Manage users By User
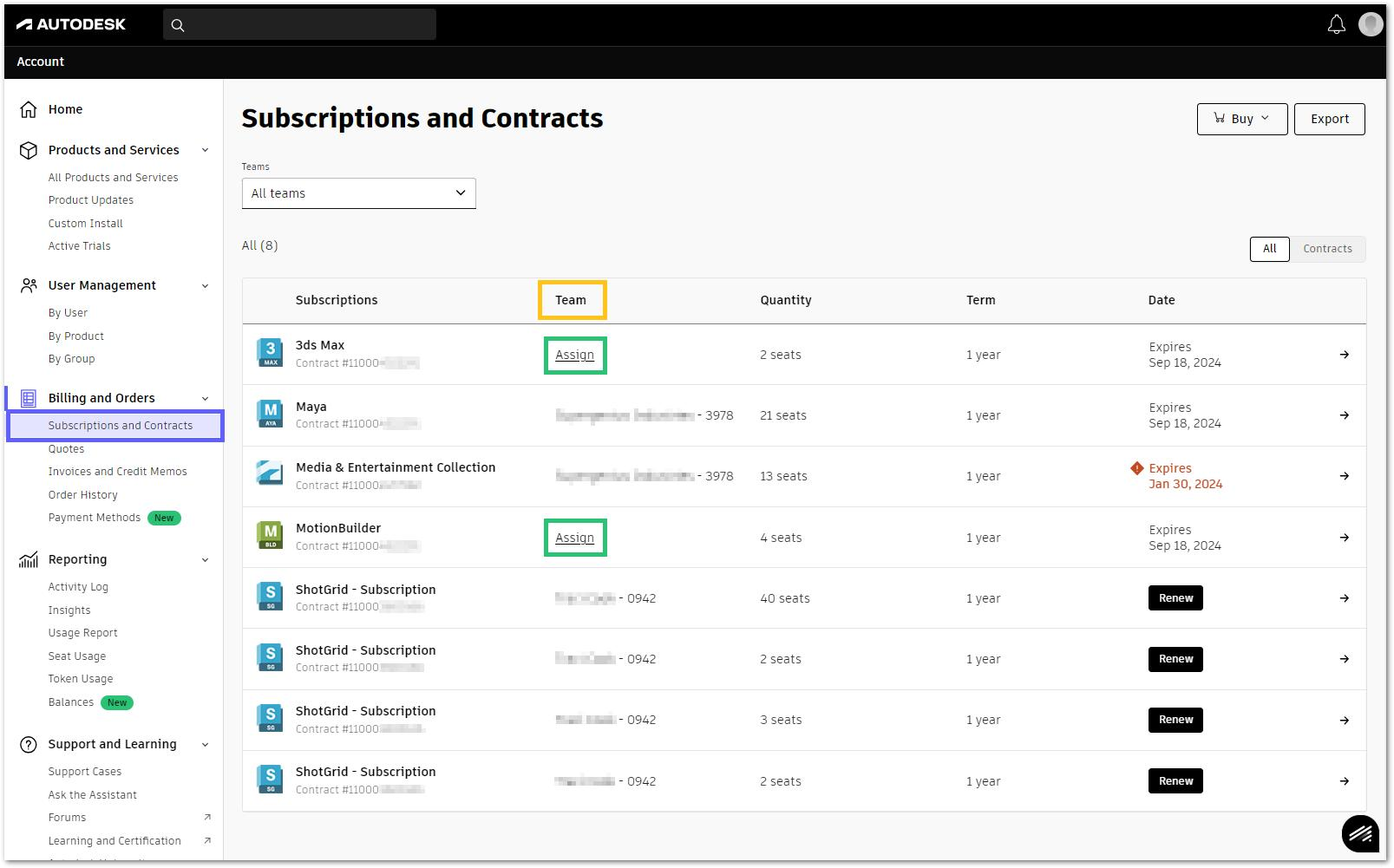1394x868 pixels. click(x=68, y=313)
